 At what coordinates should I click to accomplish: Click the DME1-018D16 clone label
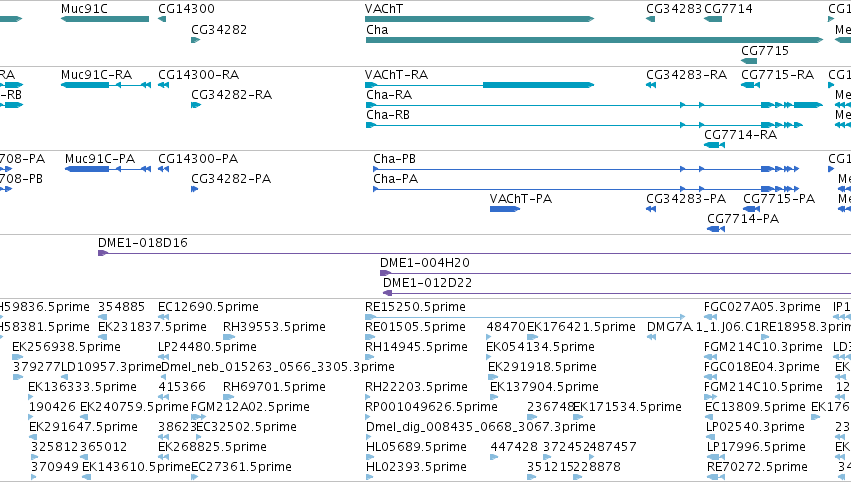tap(143, 243)
